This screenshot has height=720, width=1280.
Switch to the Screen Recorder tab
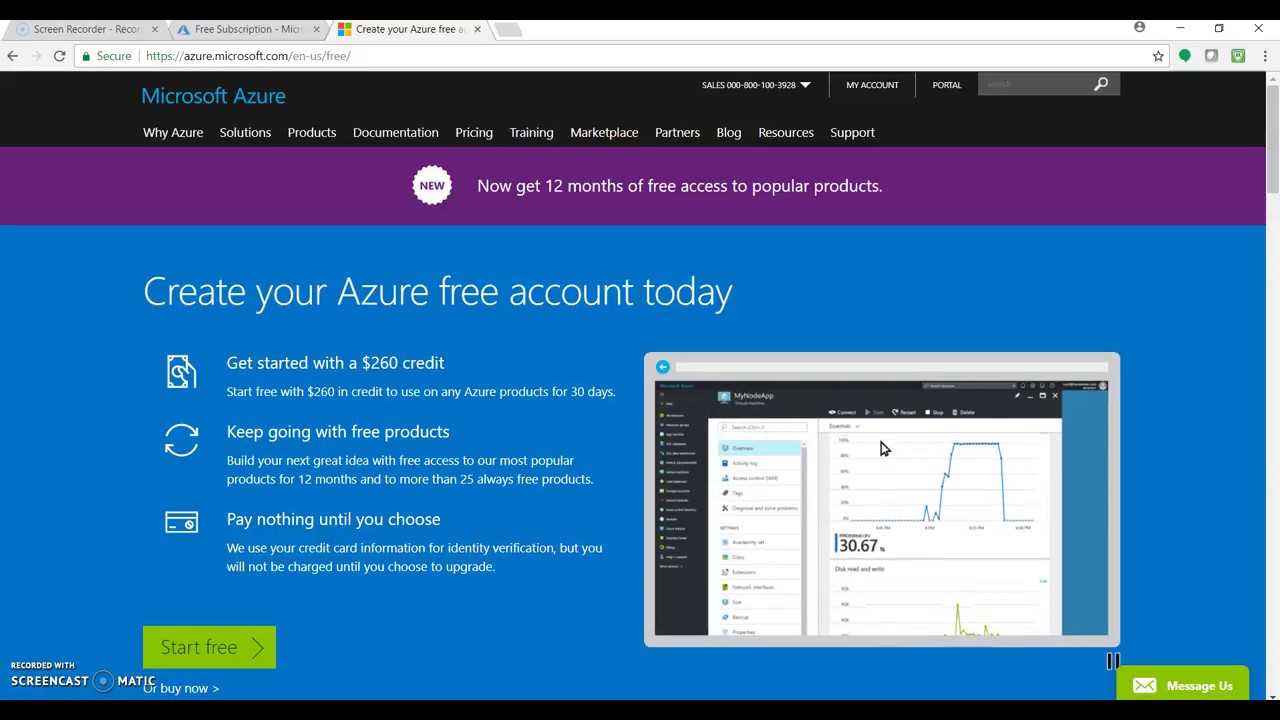(86, 29)
